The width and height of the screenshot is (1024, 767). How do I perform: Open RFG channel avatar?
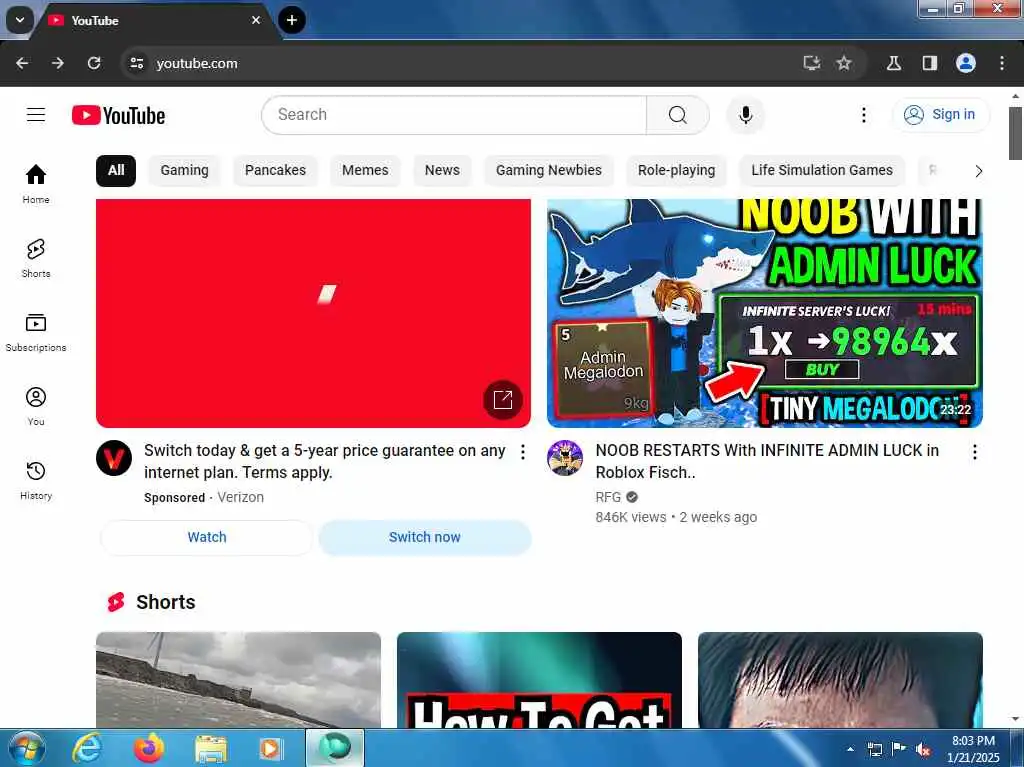click(x=565, y=458)
